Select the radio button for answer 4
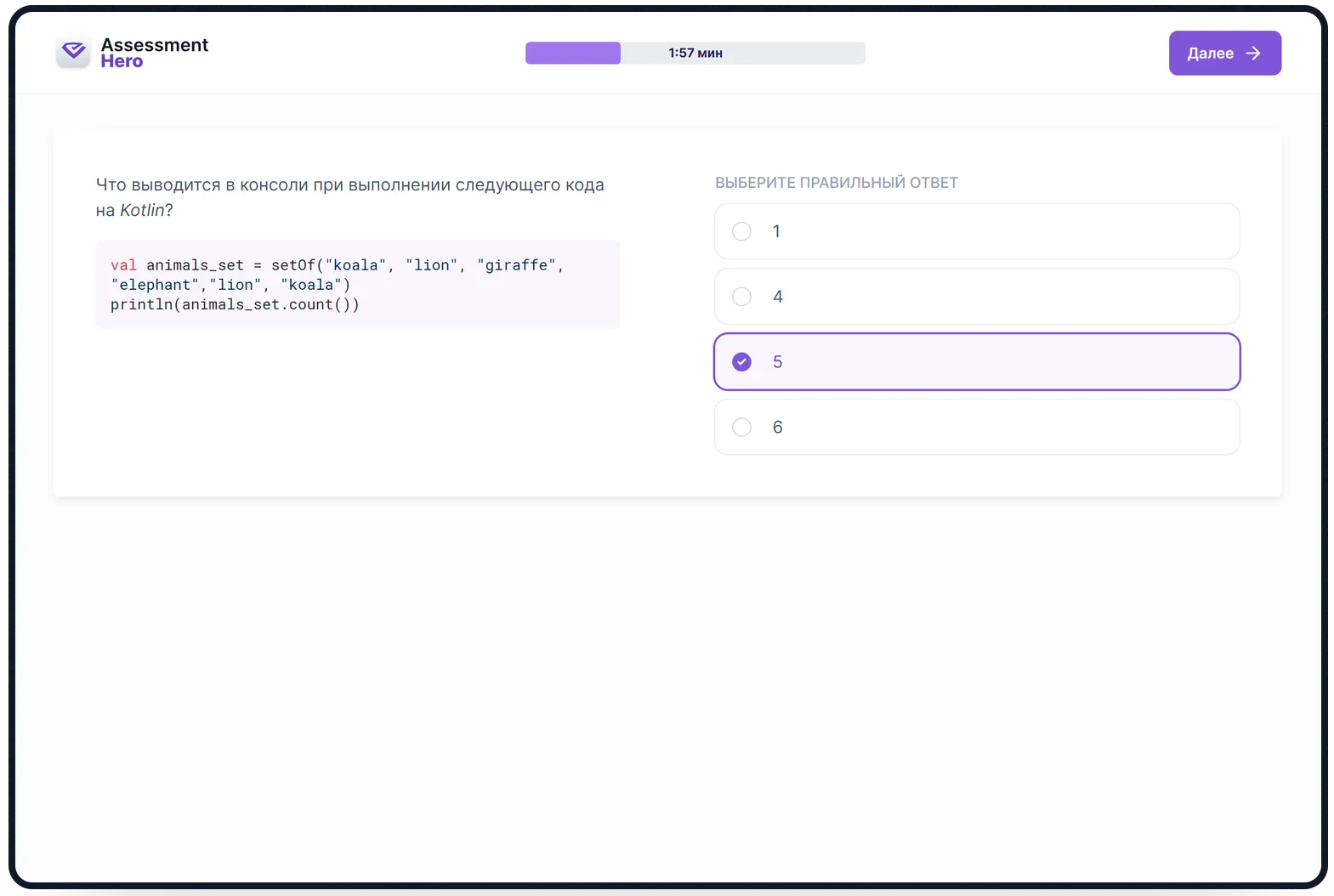Image resolution: width=1334 pixels, height=896 pixels. coord(741,297)
